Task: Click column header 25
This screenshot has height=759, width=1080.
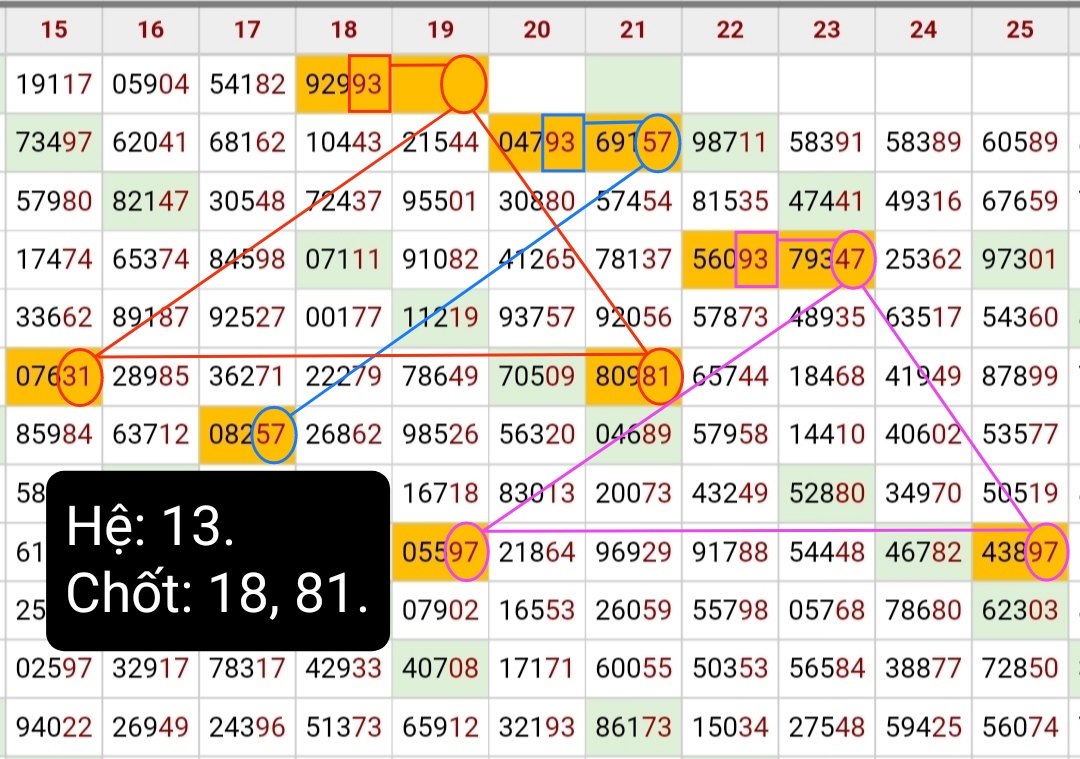Action: [1020, 30]
